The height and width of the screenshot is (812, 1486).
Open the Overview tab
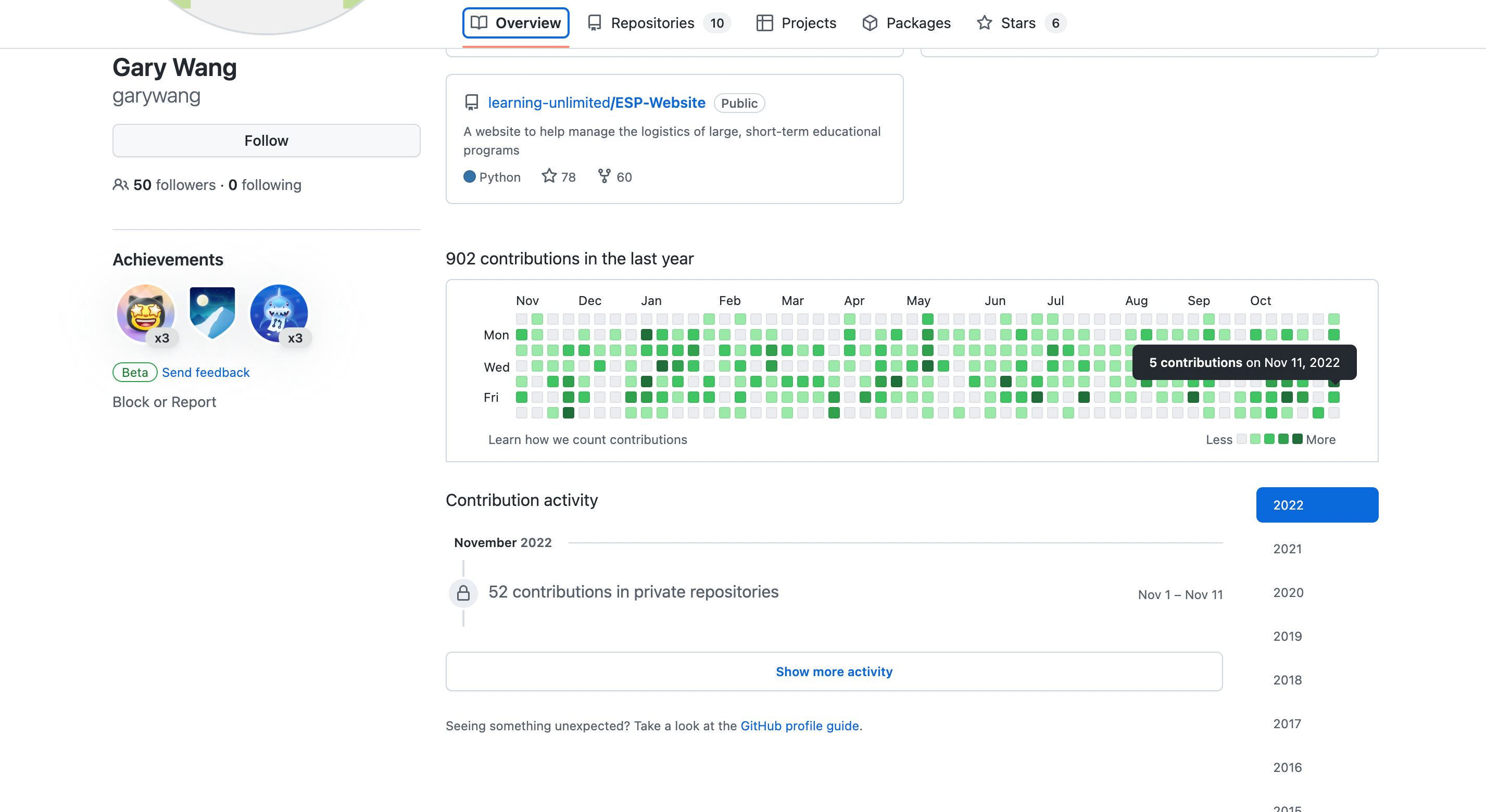pyautogui.click(x=515, y=23)
